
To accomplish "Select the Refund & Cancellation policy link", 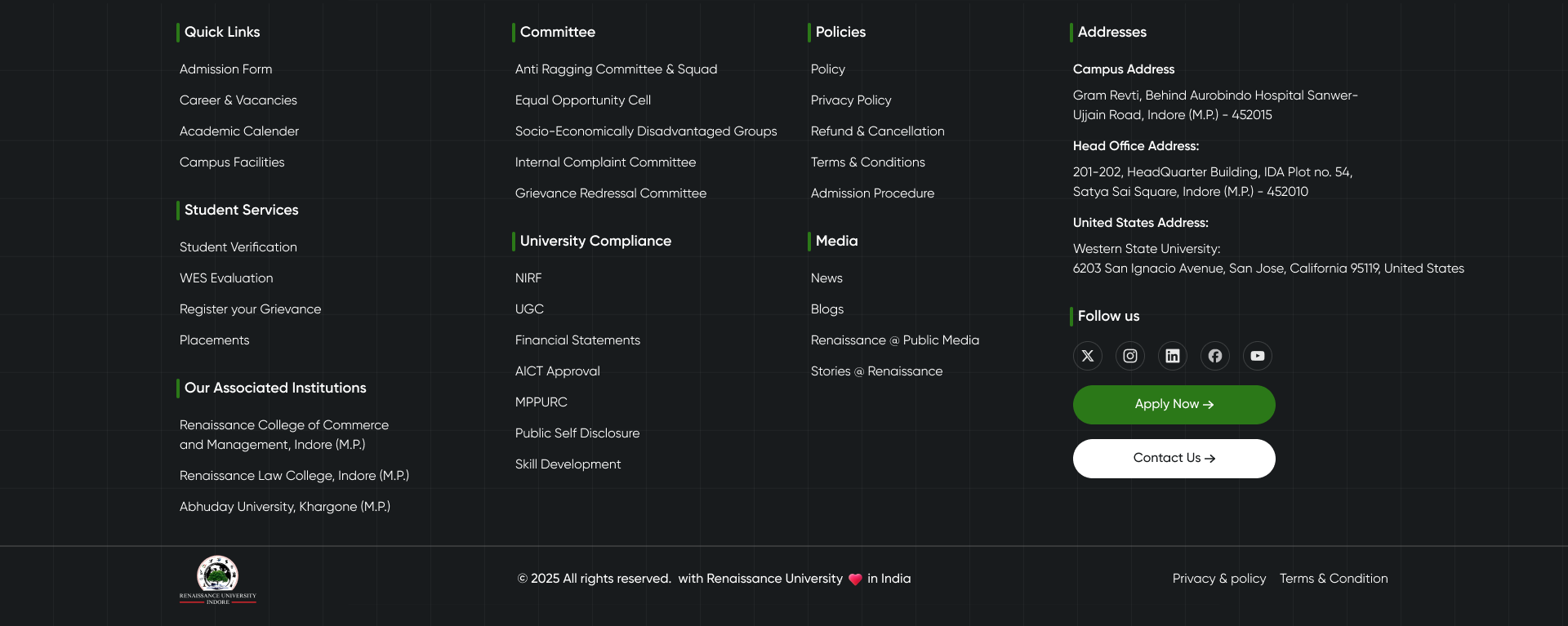I will [x=877, y=131].
